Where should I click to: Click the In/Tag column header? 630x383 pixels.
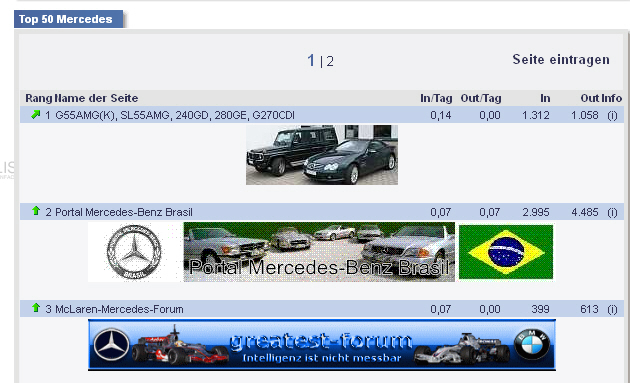pyautogui.click(x=436, y=98)
